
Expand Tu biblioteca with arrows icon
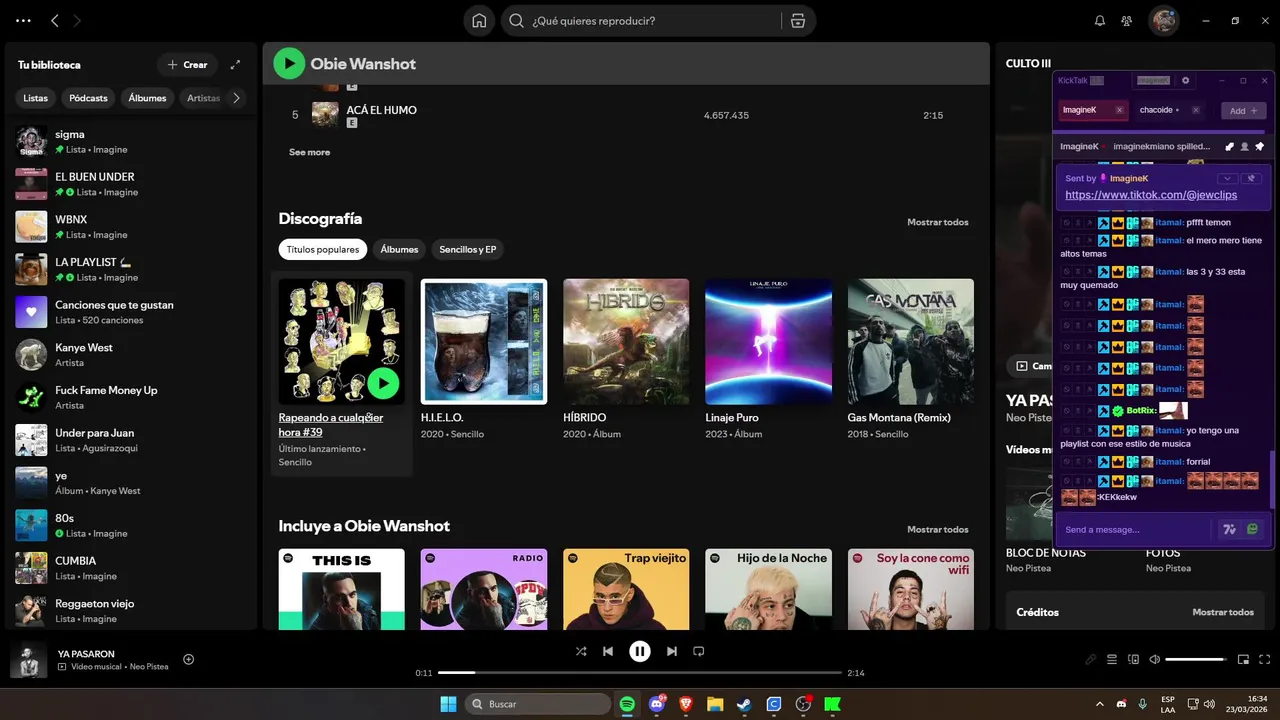(235, 65)
